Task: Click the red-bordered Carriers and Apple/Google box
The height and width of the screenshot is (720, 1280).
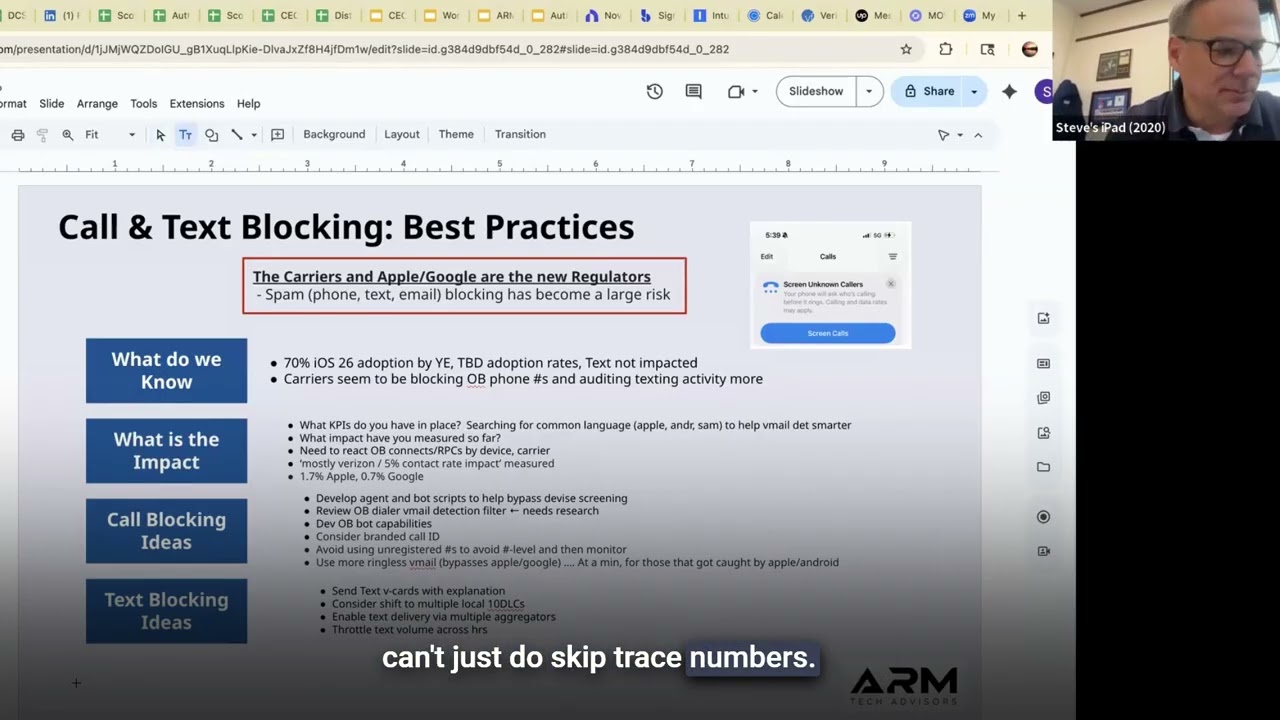Action: (x=464, y=286)
